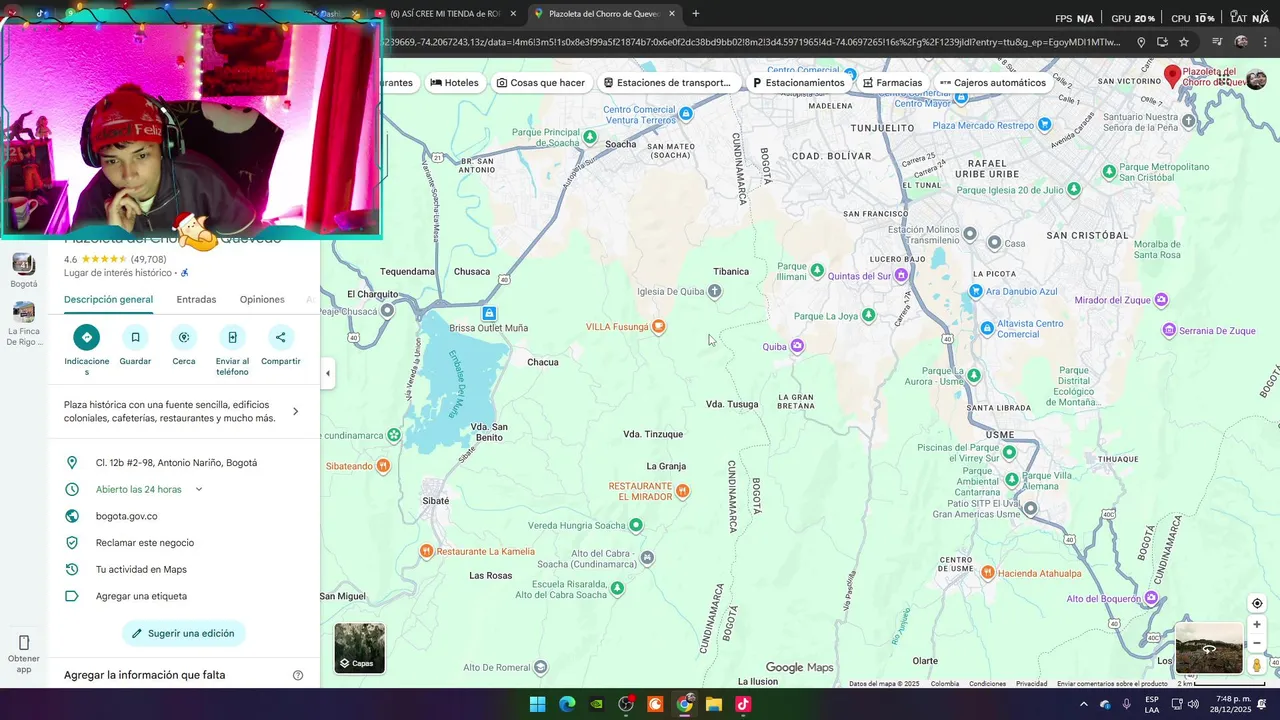1280x720 pixels.
Task: Select Reclamar este negocio
Action: pyautogui.click(x=145, y=543)
